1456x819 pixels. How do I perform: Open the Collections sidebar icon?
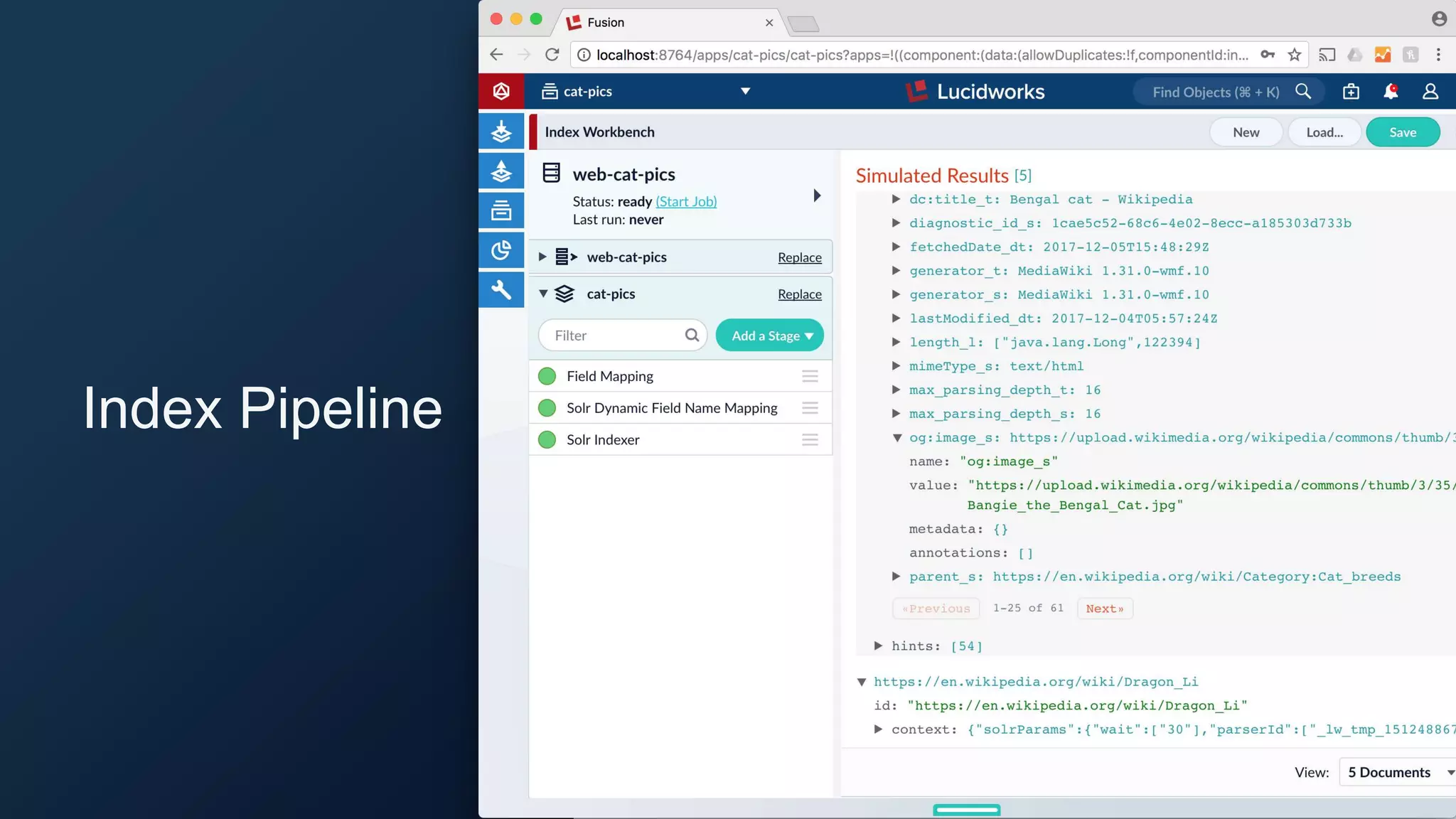coord(501,210)
